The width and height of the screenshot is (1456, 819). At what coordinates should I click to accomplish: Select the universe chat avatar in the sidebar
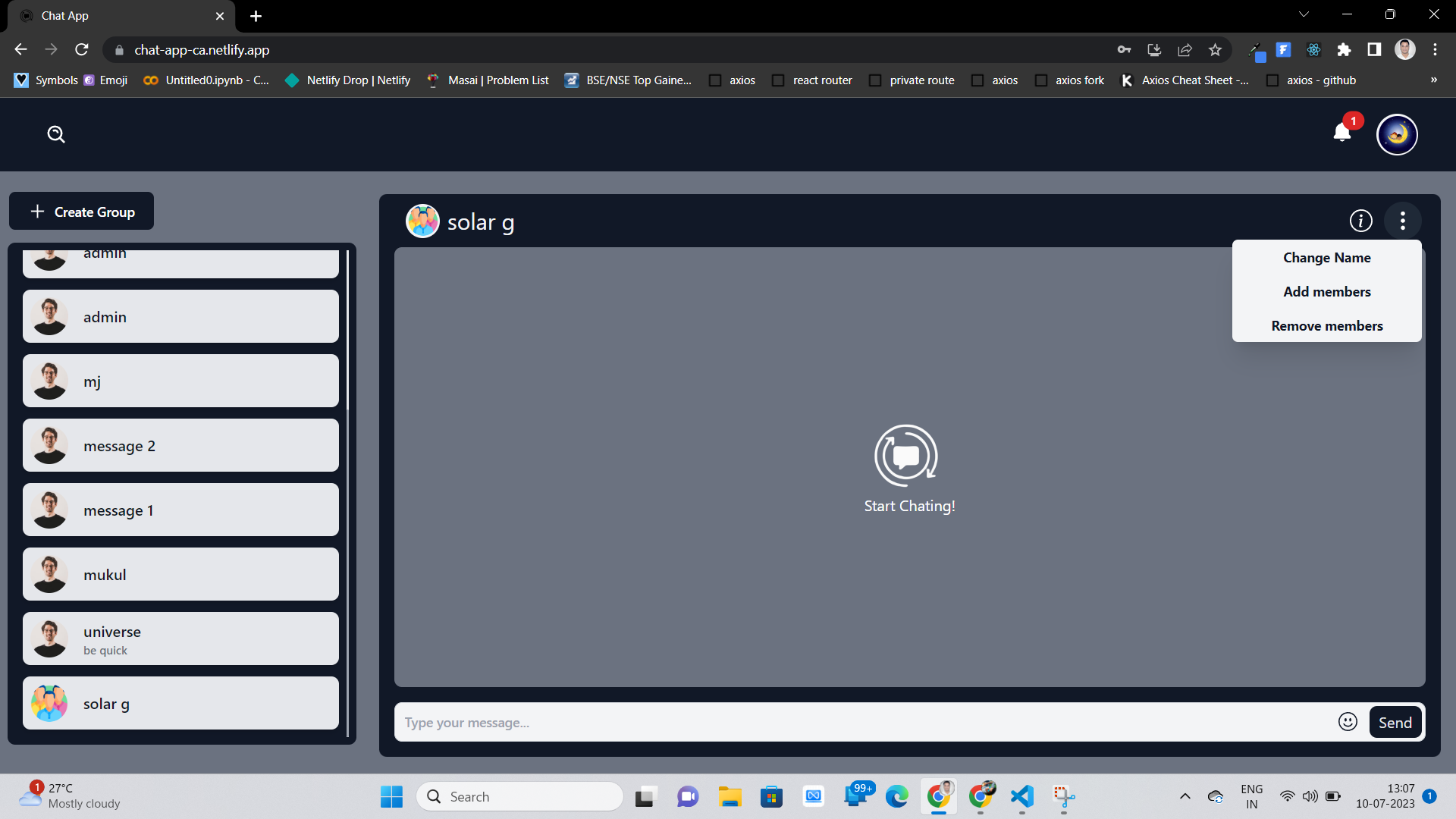[x=49, y=639]
